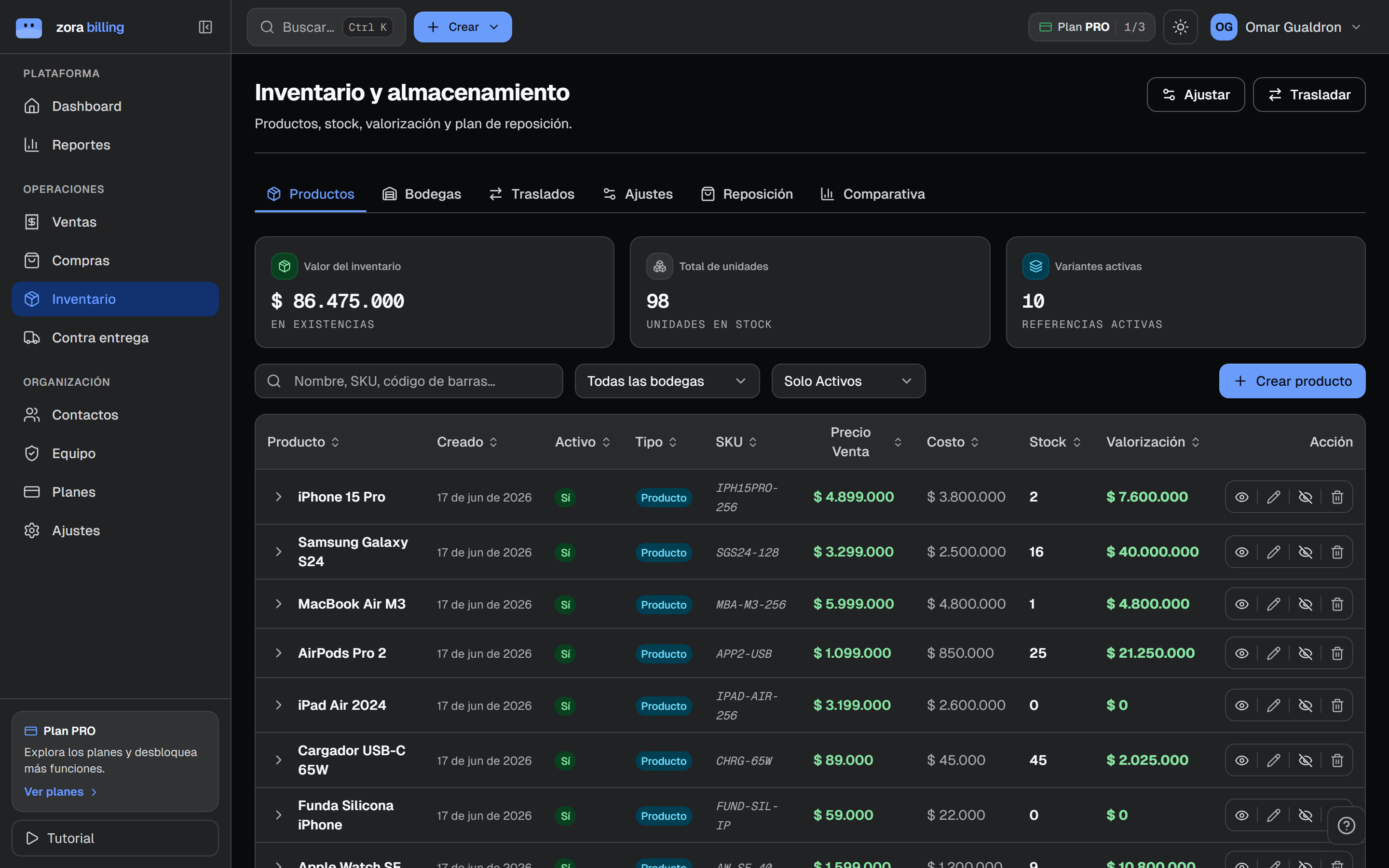The width and height of the screenshot is (1389, 868).
Task: Focus the Nombre, SKU, código de barras field
Action: pos(409,381)
